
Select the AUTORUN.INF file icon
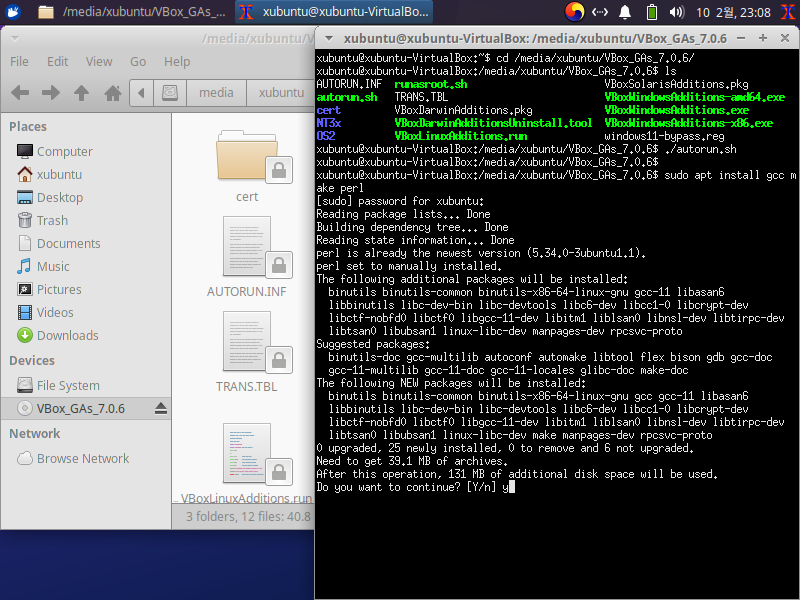[x=247, y=247]
